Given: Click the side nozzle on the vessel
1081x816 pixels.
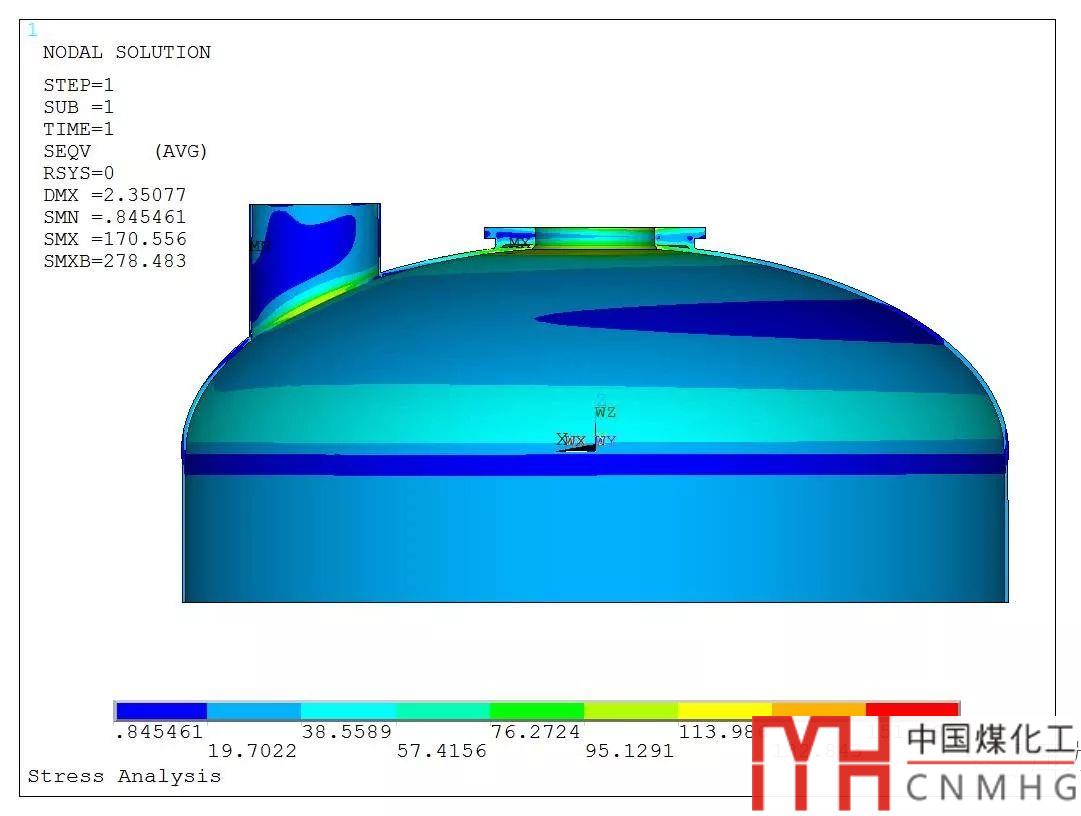Looking at the screenshot, I should [314, 265].
